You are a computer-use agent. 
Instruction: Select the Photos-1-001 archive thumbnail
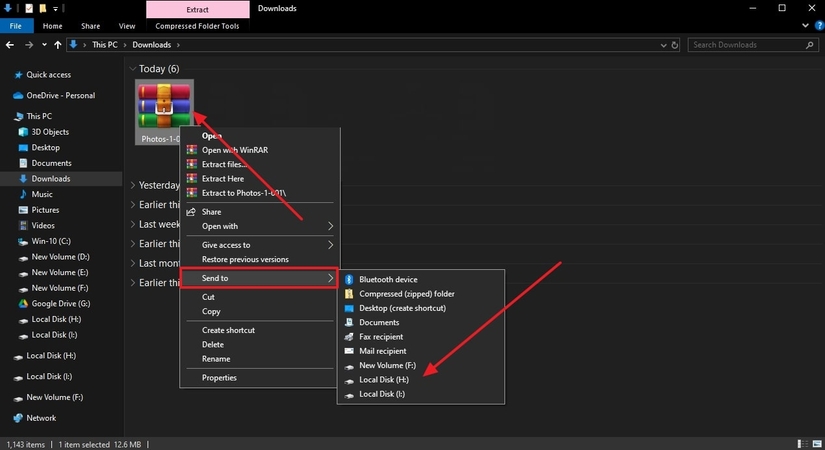point(162,106)
